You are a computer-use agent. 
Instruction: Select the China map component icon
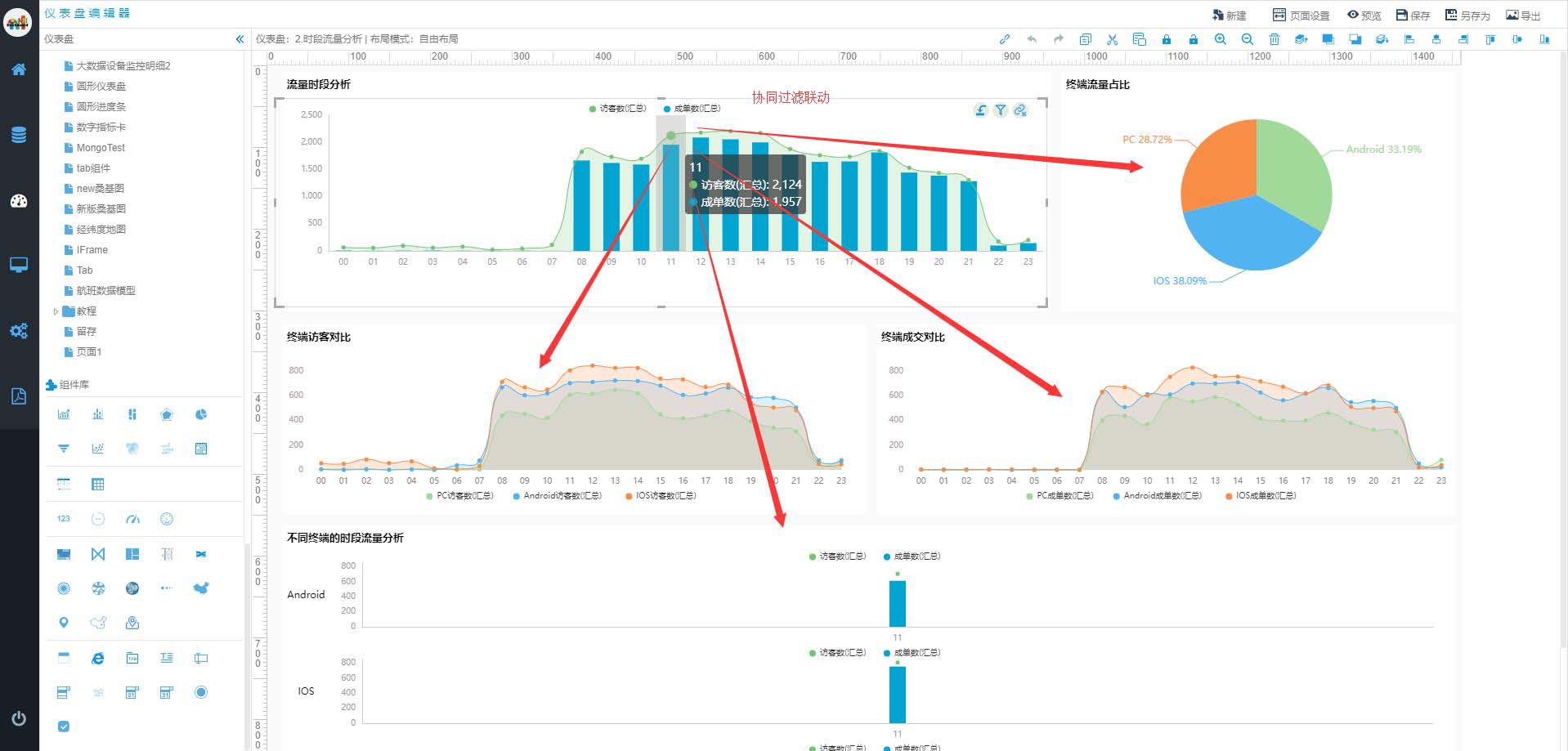coord(201,588)
